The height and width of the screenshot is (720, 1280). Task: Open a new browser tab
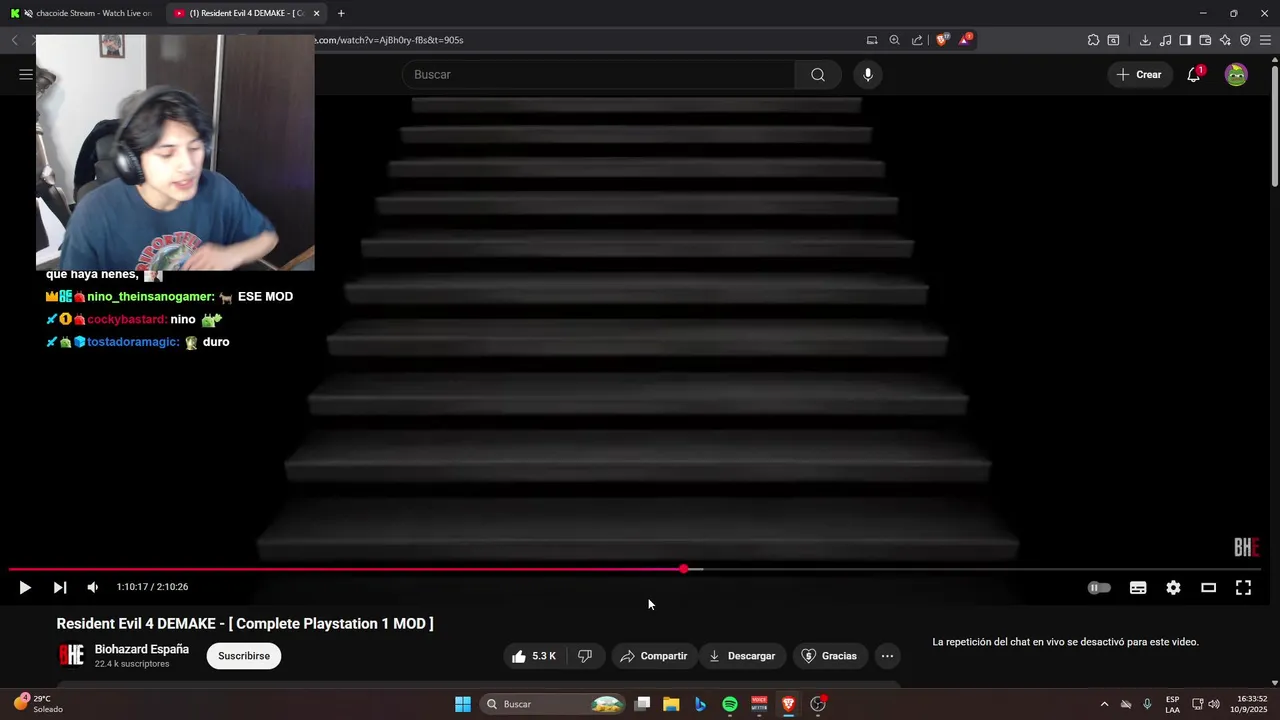(341, 13)
